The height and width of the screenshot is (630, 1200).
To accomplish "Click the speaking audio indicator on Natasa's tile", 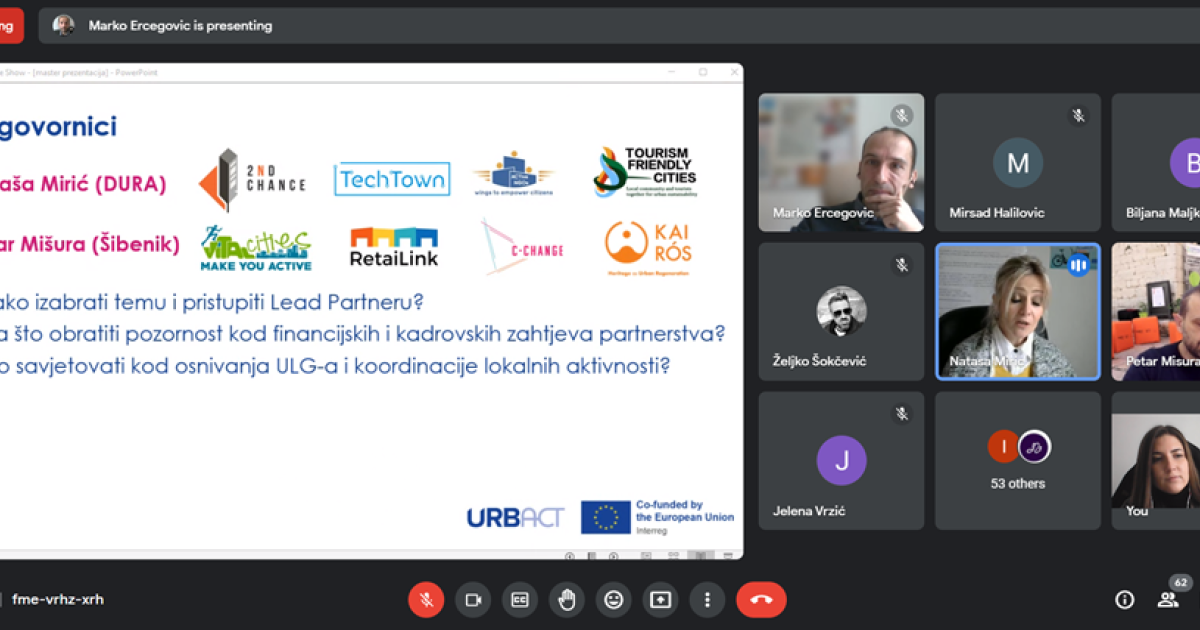I will coord(1078,265).
